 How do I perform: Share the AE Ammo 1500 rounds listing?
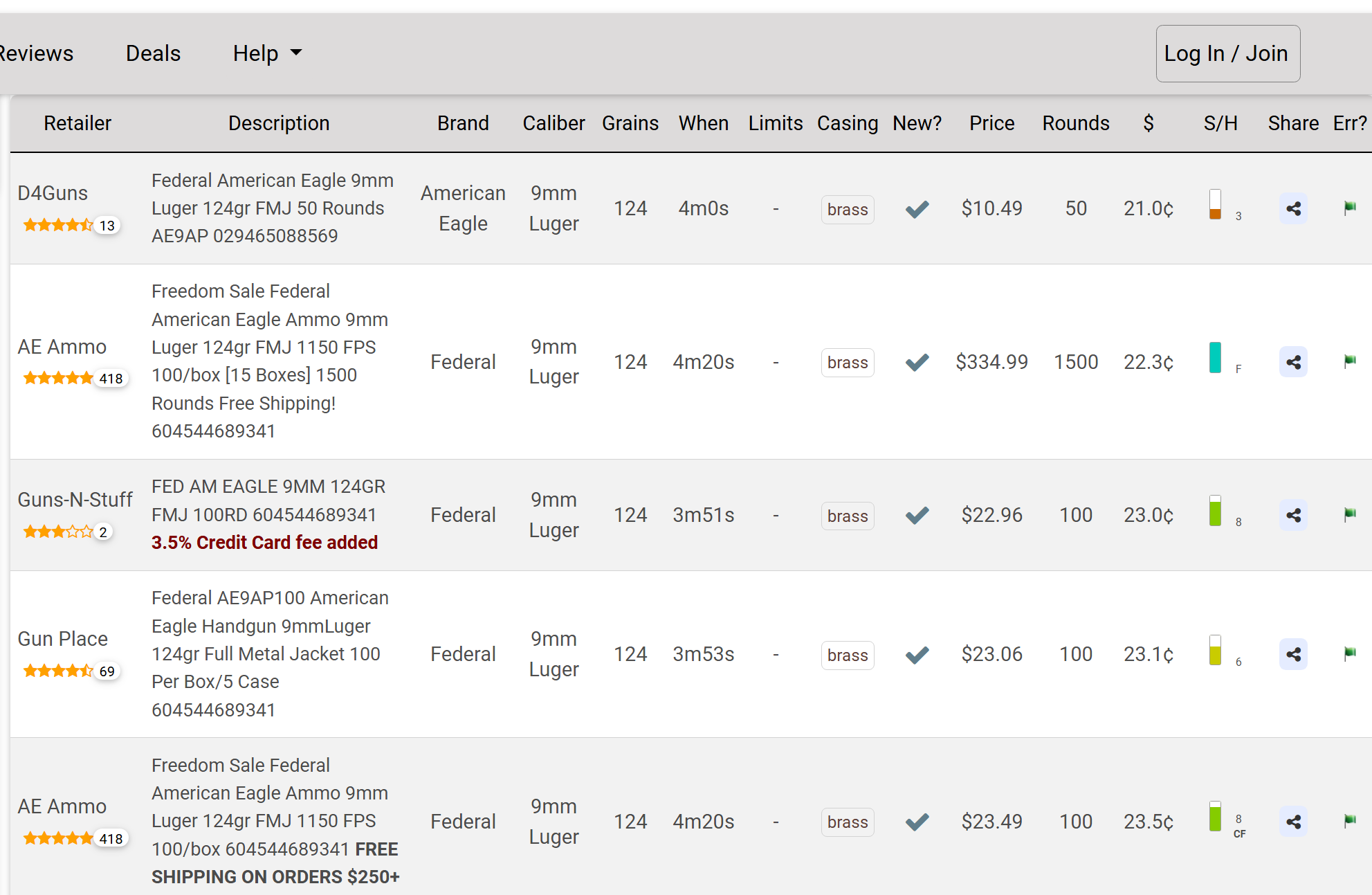pyautogui.click(x=1293, y=362)
